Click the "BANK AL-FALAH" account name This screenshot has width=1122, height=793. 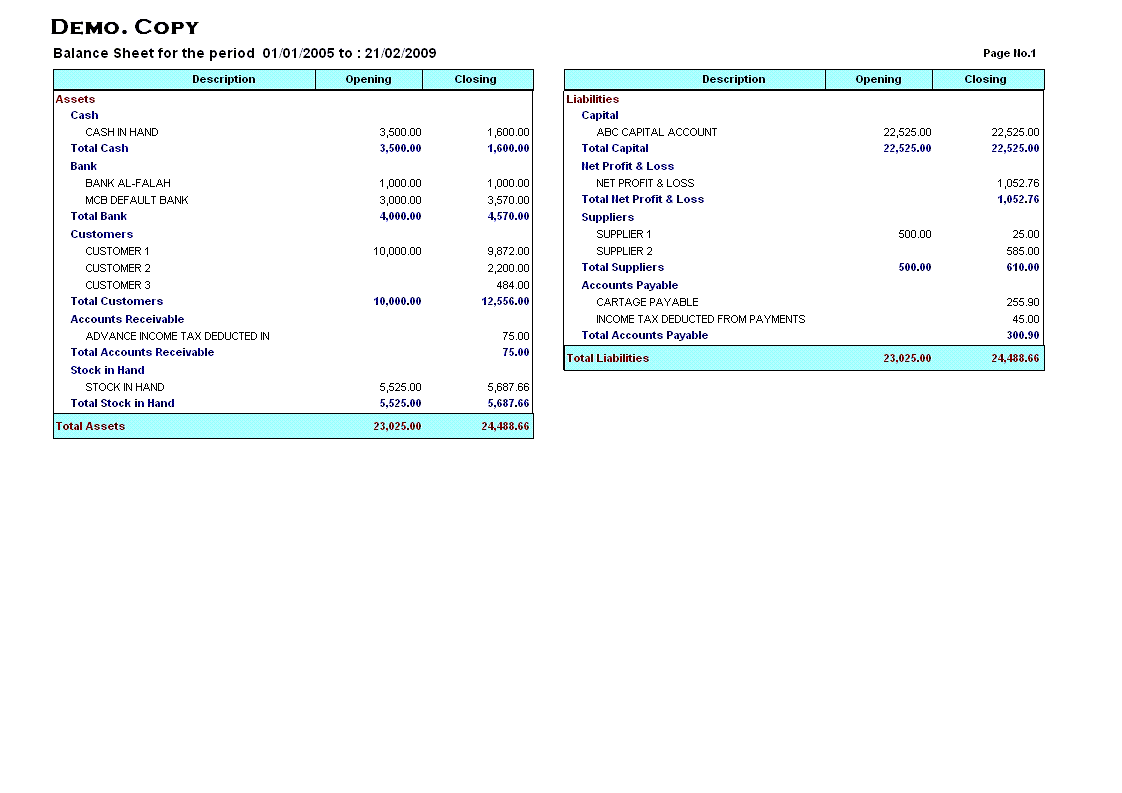pos(128,183)
